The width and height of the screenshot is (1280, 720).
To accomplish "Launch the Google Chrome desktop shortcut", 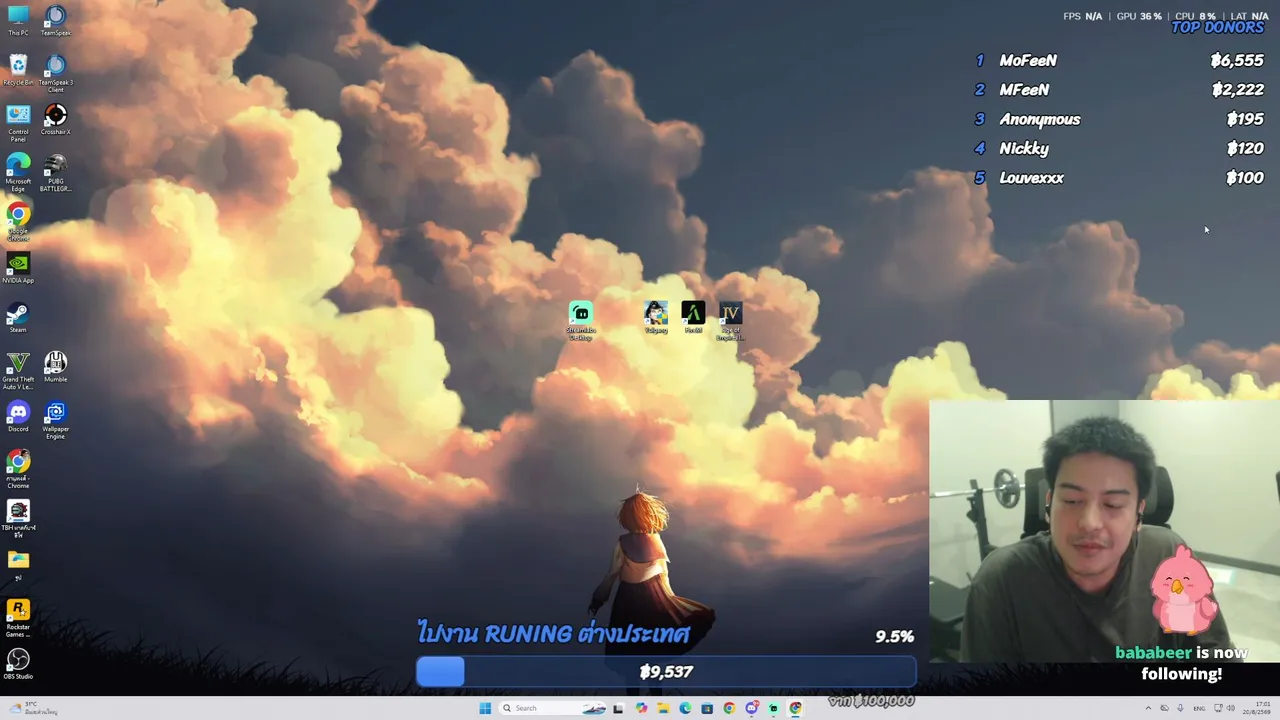I will (x=18, y=220).
